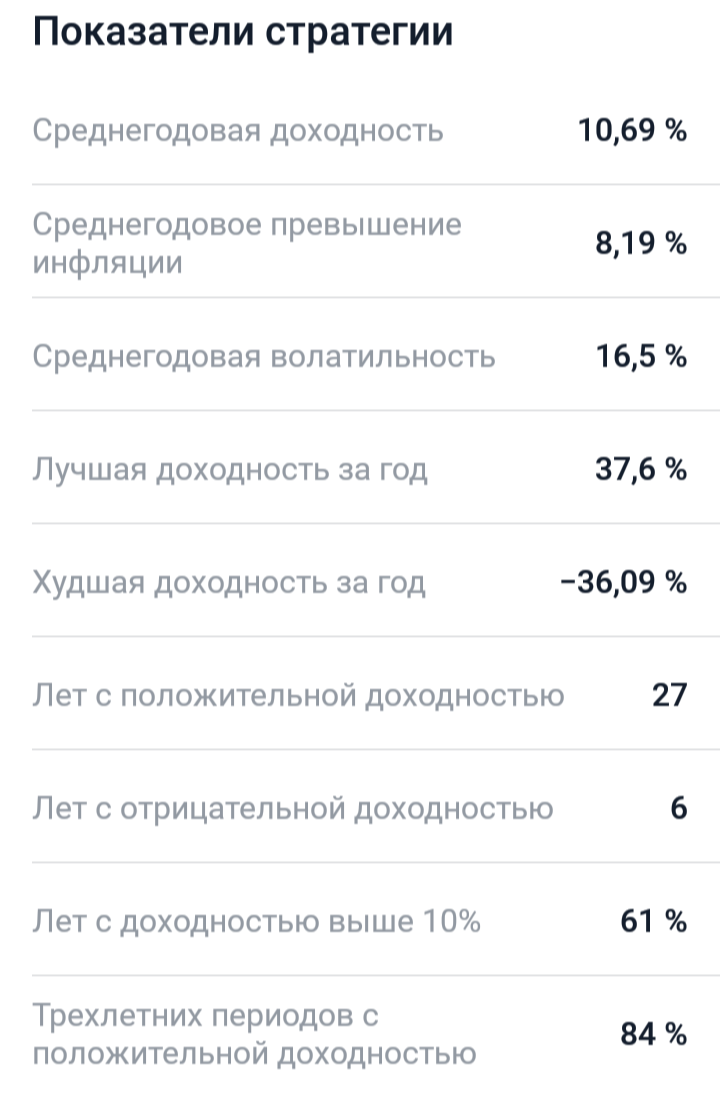Tap the 37,6 % value
720x1120 pixels.
coord(641,469)
